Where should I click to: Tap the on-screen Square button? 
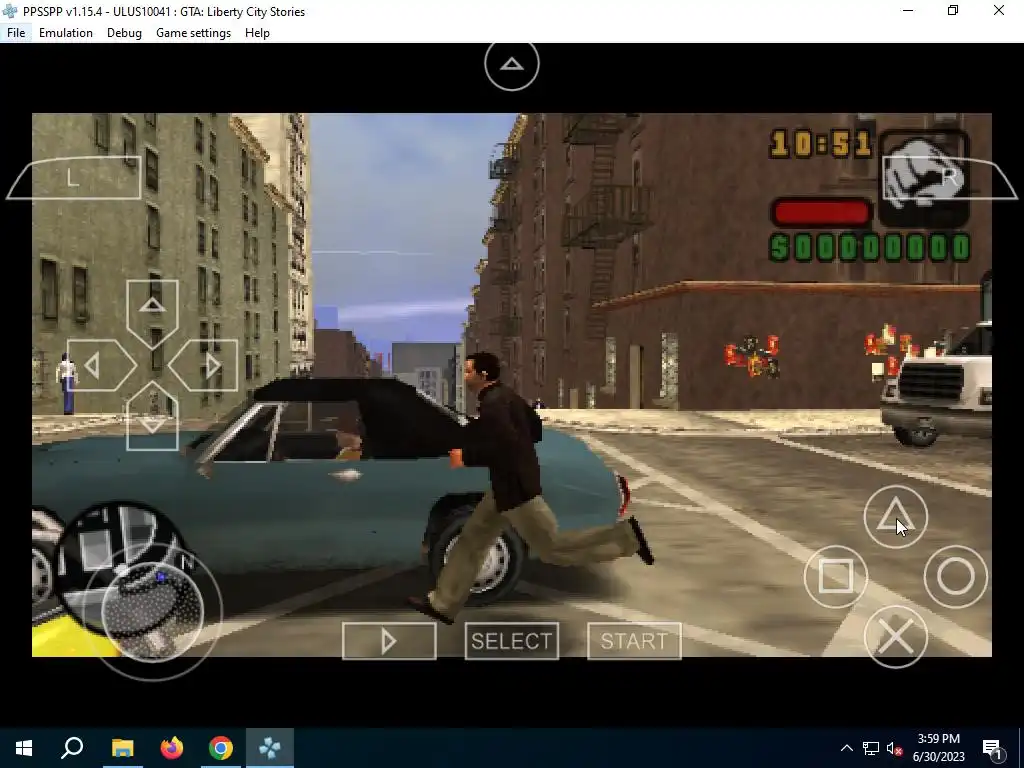835,577
